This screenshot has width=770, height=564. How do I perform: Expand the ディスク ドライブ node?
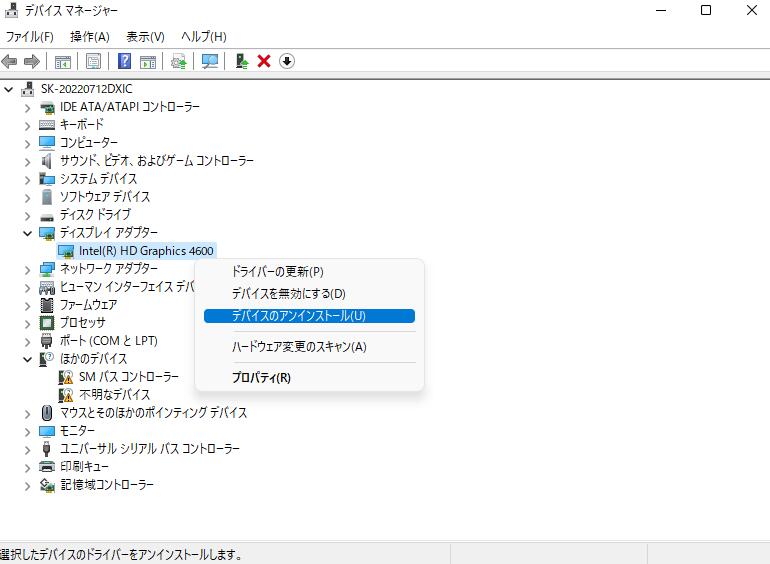[x=28, y=215]
